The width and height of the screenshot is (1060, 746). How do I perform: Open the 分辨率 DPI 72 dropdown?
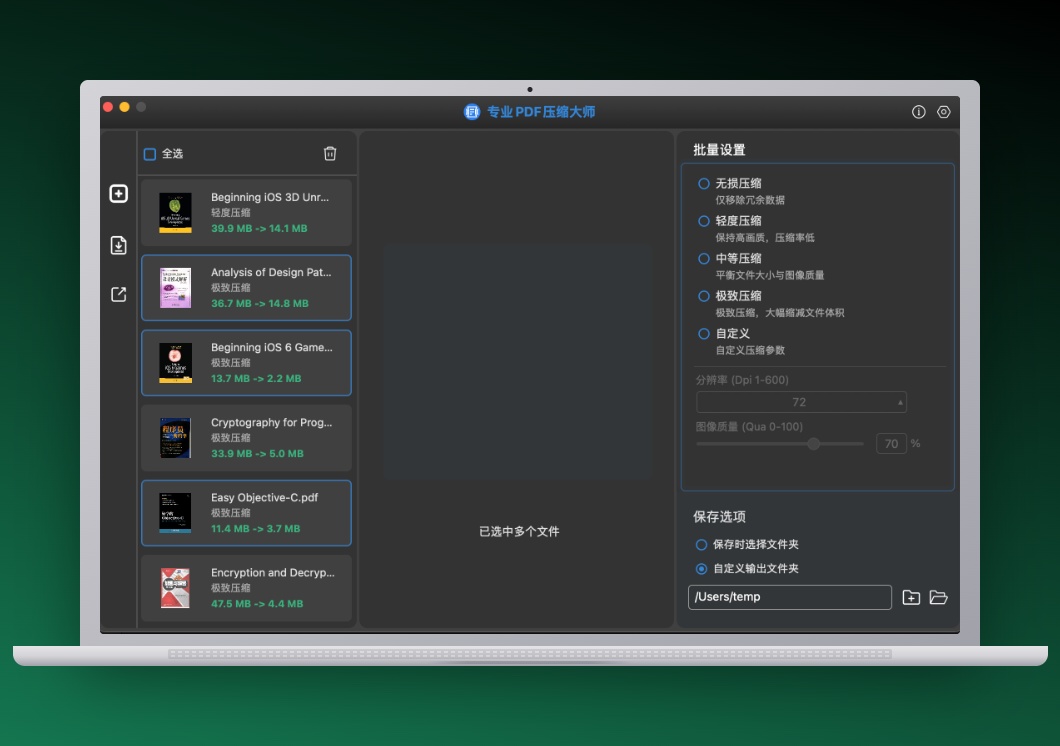(801, 402)
